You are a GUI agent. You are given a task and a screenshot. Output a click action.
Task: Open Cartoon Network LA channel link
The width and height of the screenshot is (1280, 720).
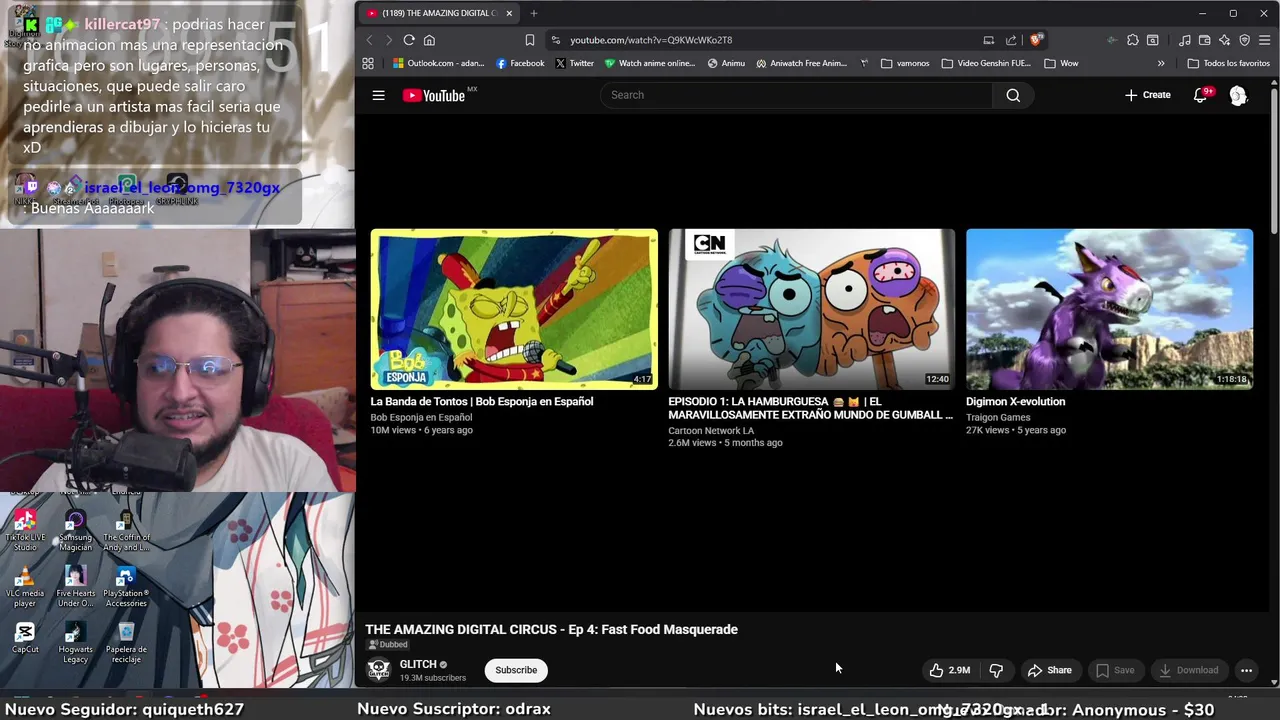point(711,430)
